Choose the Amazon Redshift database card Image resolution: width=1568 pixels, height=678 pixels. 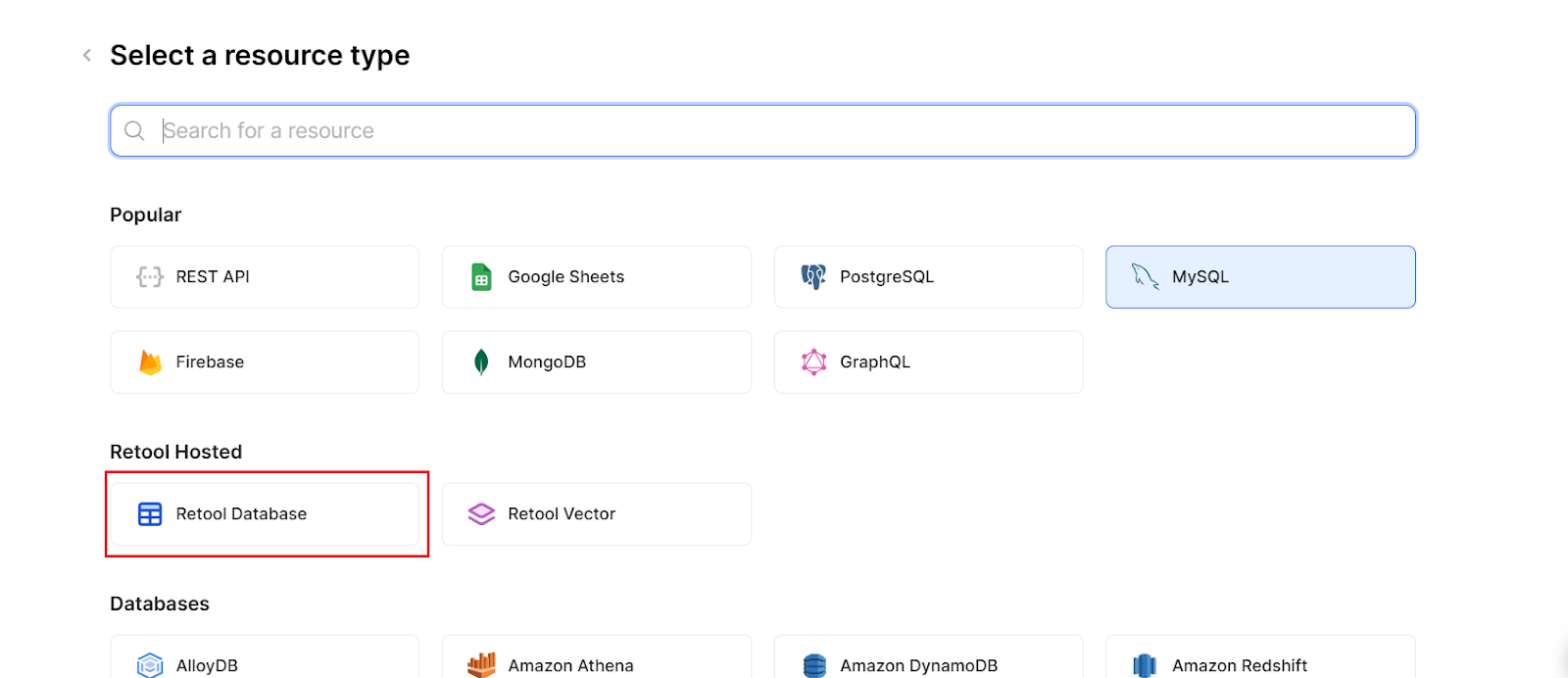1260,656
